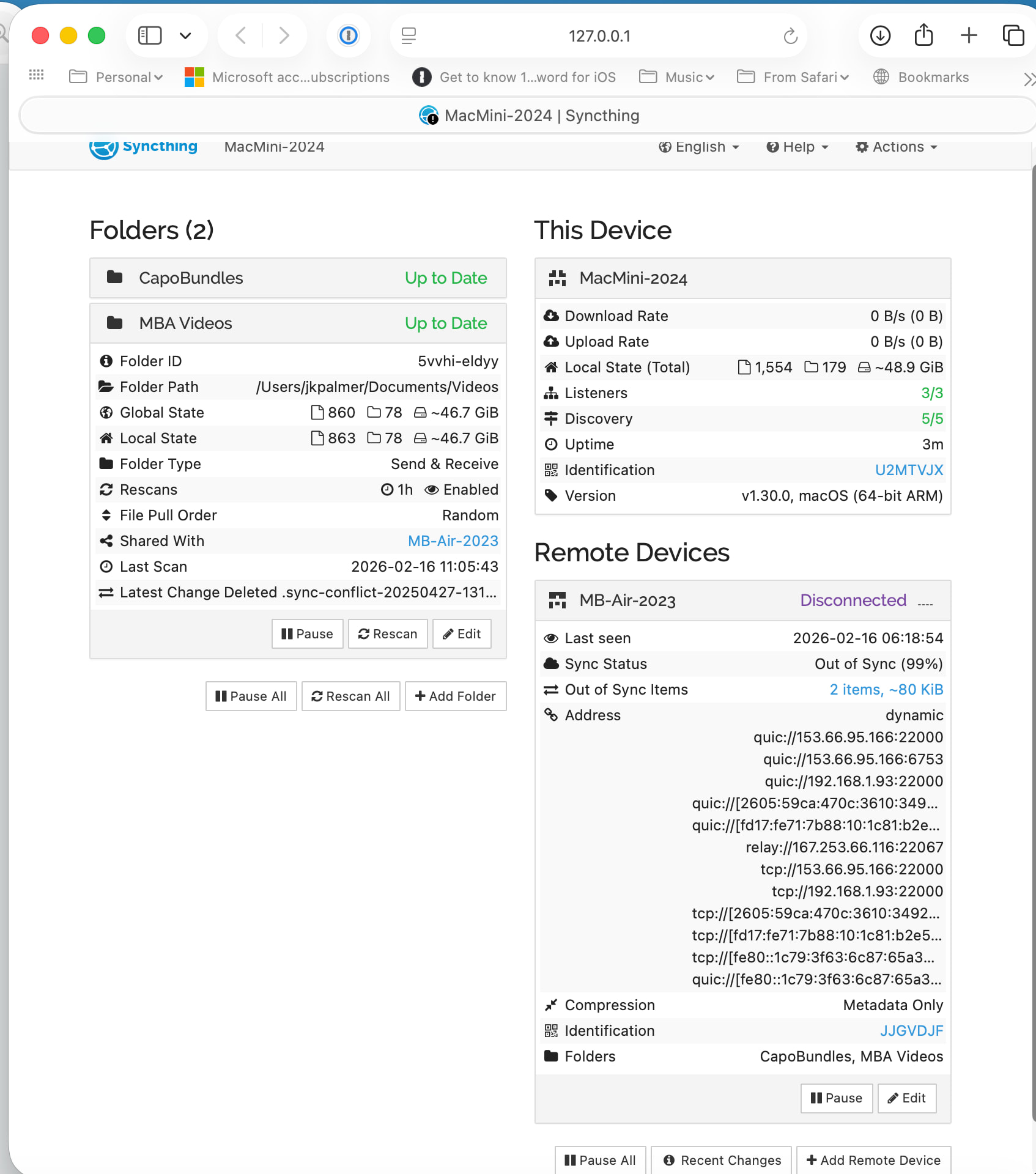This screenshot has height=1174, width=1036.
Task: Open the Personal bookmarks folder
Action: (x=116, y=77)
